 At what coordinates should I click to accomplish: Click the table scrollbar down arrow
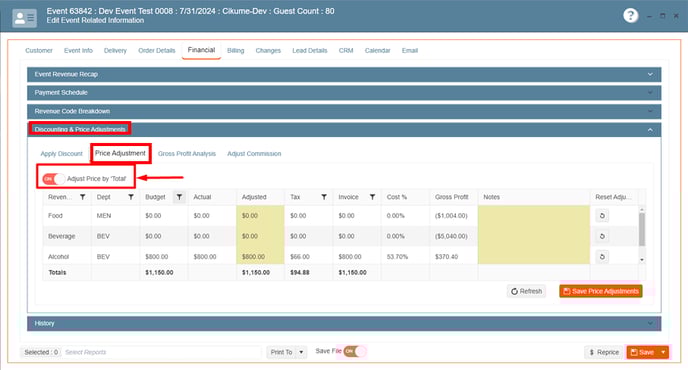tap(641, 259)
